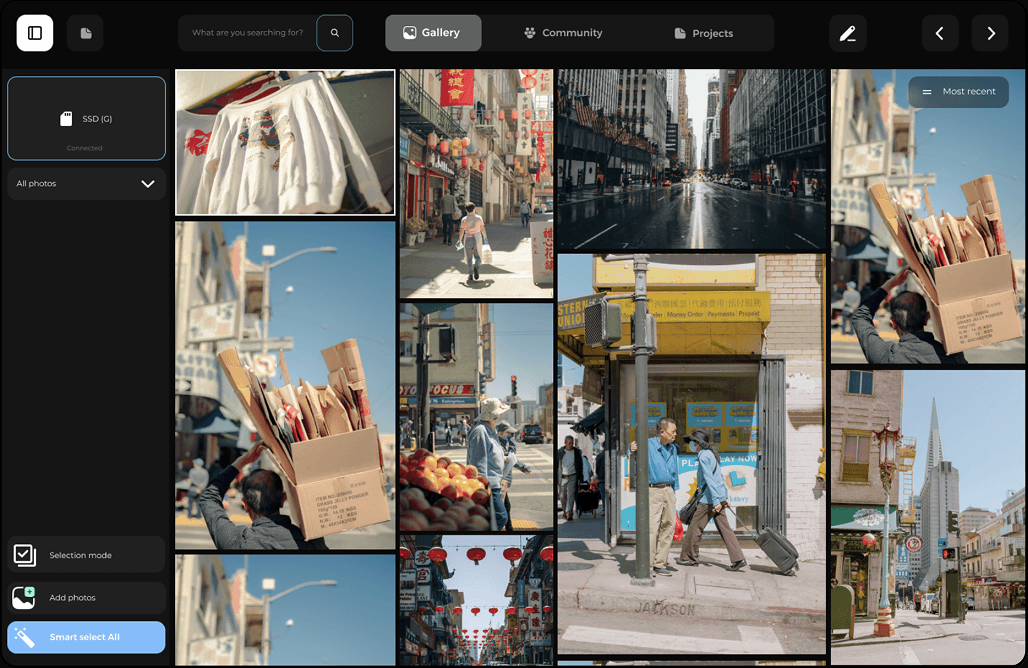
Task: Go to next with right arrow
Action: pos(990,33)
